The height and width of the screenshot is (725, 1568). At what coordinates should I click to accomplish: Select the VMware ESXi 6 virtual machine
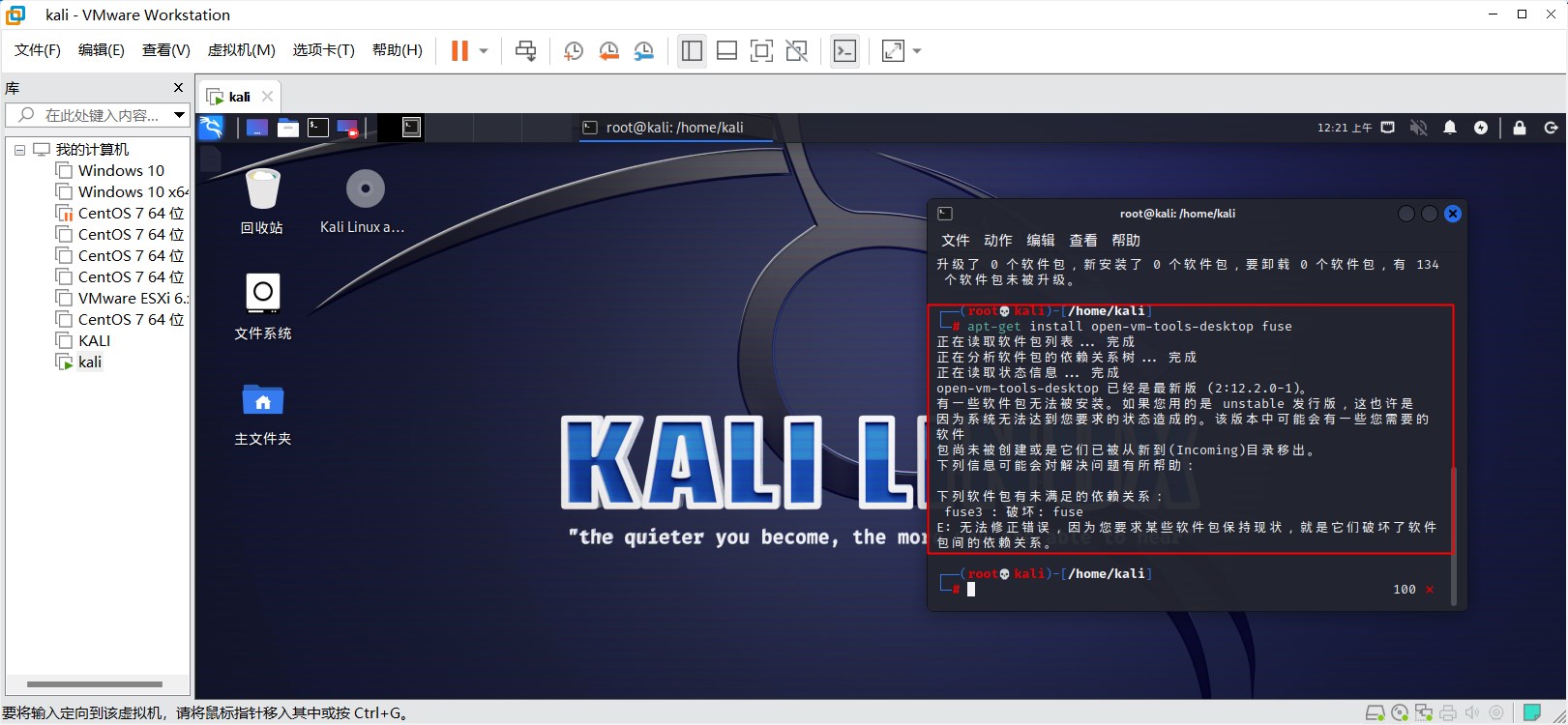(133, 299)
